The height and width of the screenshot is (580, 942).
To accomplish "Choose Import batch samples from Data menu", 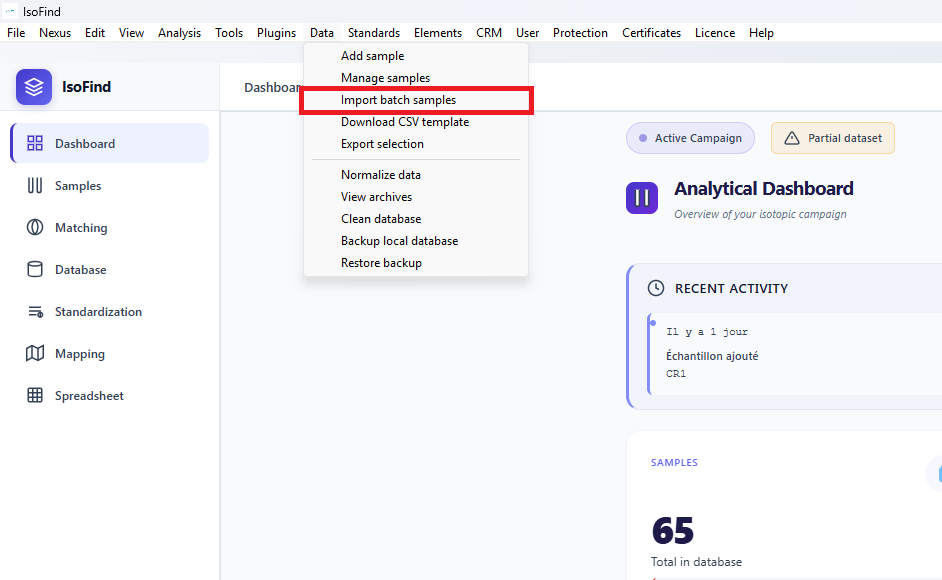I will [398, 100].
